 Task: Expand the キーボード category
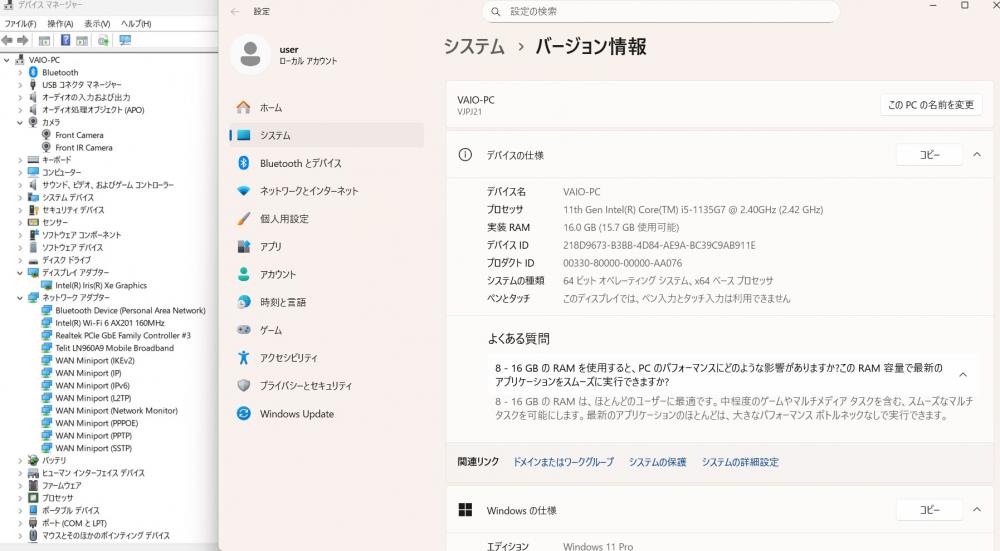(x=20, y=160)
